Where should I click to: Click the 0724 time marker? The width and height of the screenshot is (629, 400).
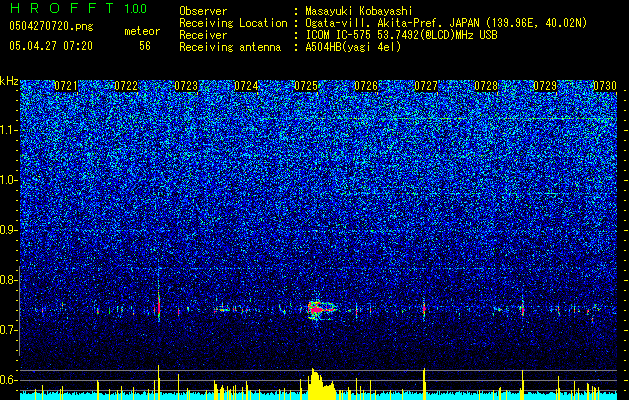246,86
